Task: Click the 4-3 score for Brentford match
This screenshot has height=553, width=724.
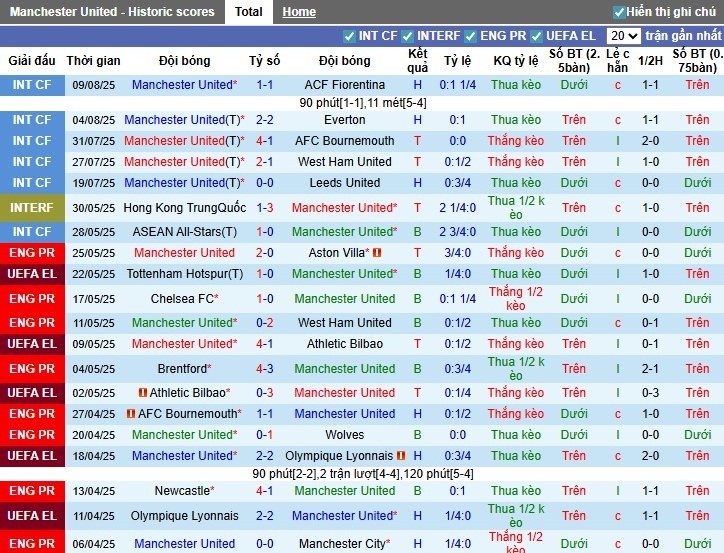Action: tap(265, 369)
